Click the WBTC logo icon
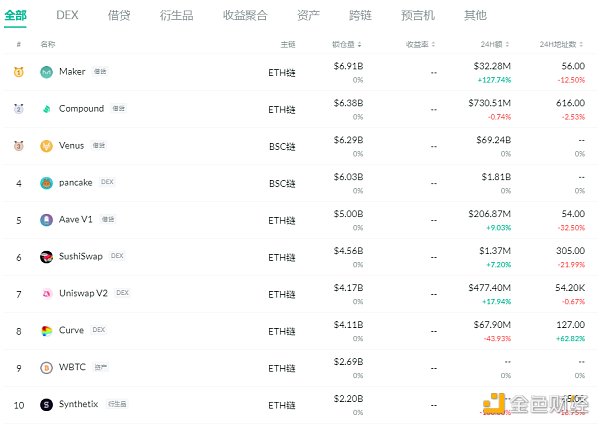This screenshot has width=600, height=425. tap(47, 368)
